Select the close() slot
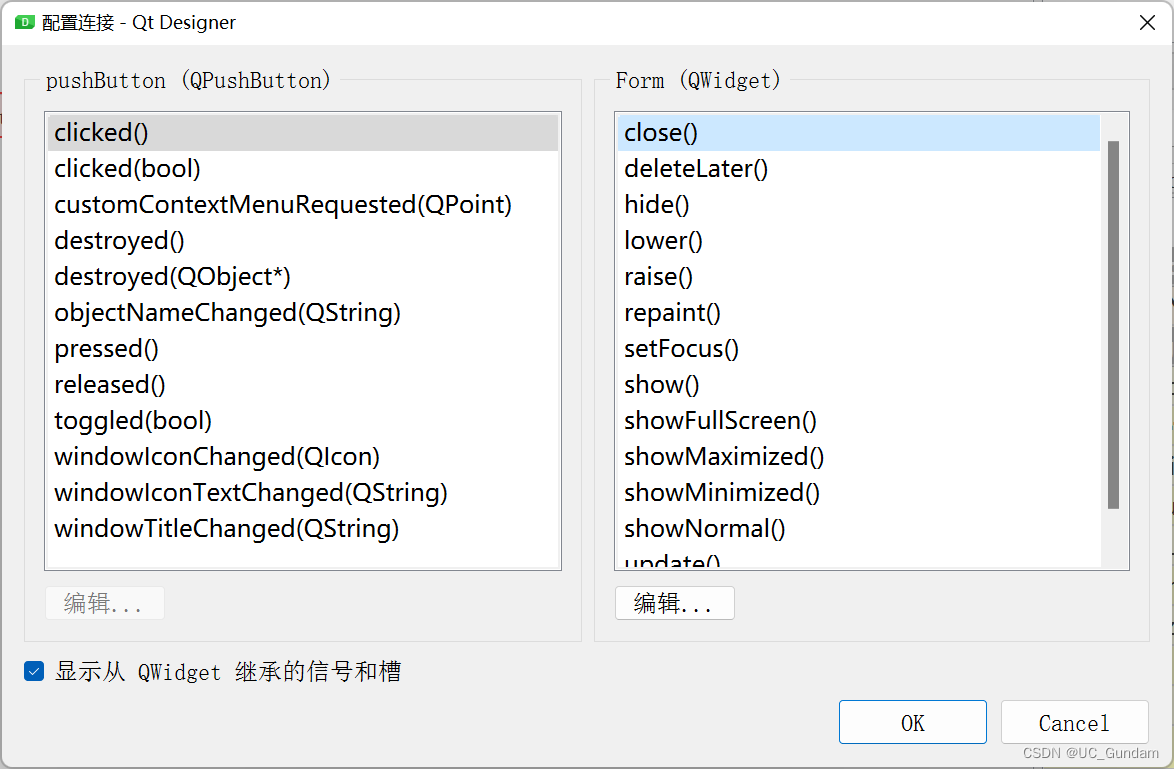The width and height of the screenshot is (1174, 769). pyautogui.click(x=859, y=133)
